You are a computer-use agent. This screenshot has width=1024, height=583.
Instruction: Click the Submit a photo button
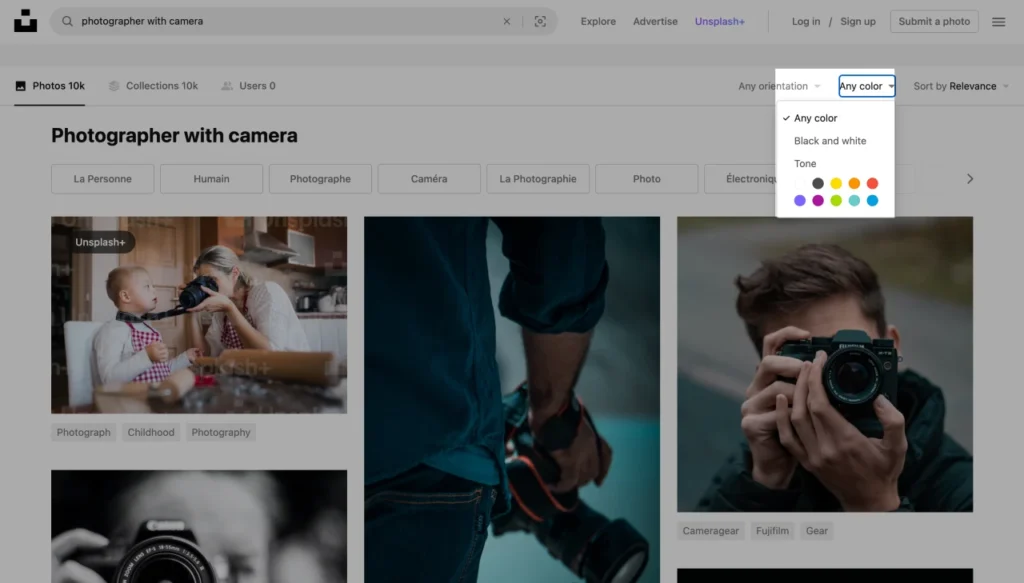pos(933,20)
